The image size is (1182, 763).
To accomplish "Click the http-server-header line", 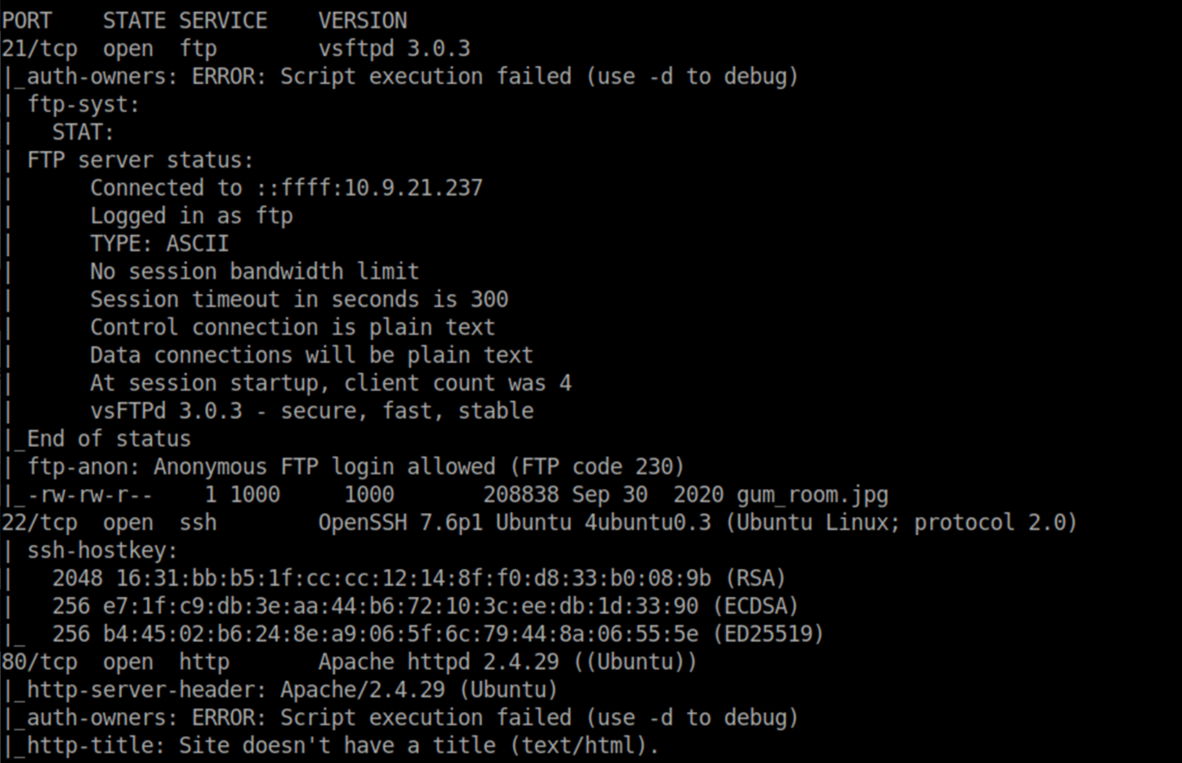I will 292,691.
